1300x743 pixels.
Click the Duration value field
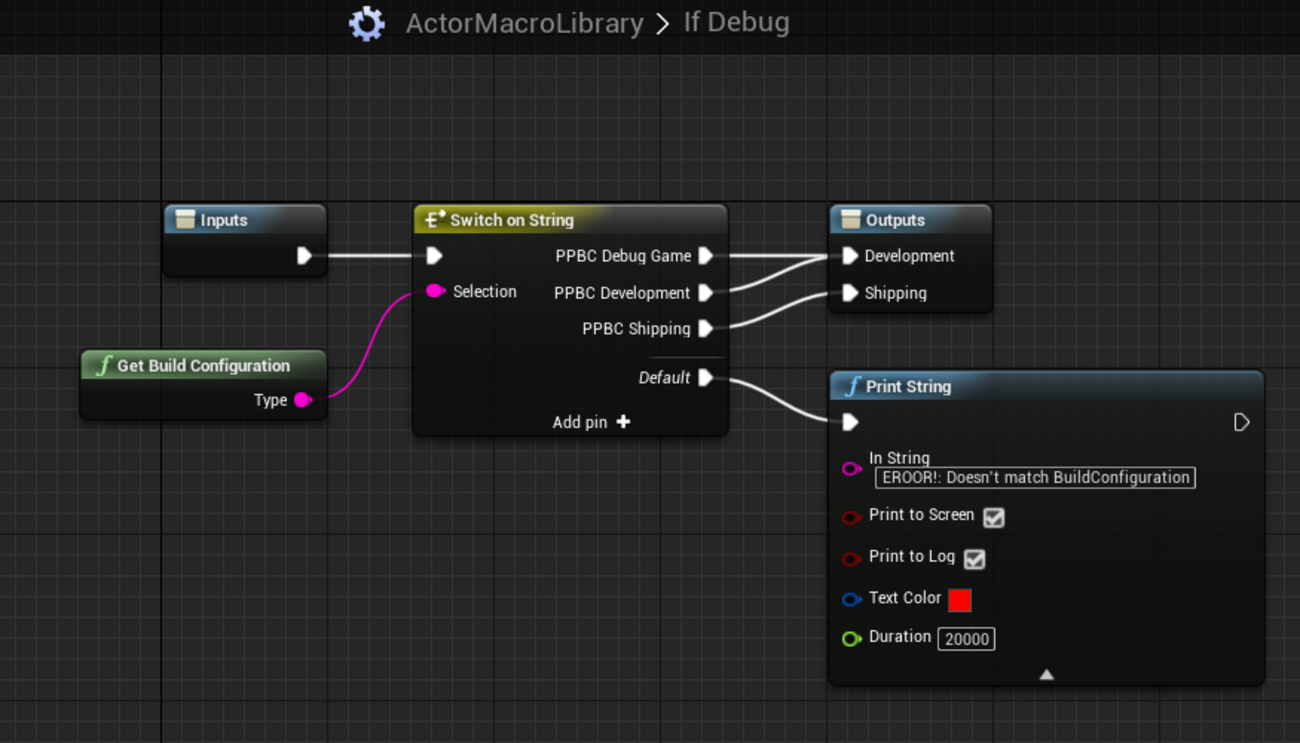coord(966,639)
